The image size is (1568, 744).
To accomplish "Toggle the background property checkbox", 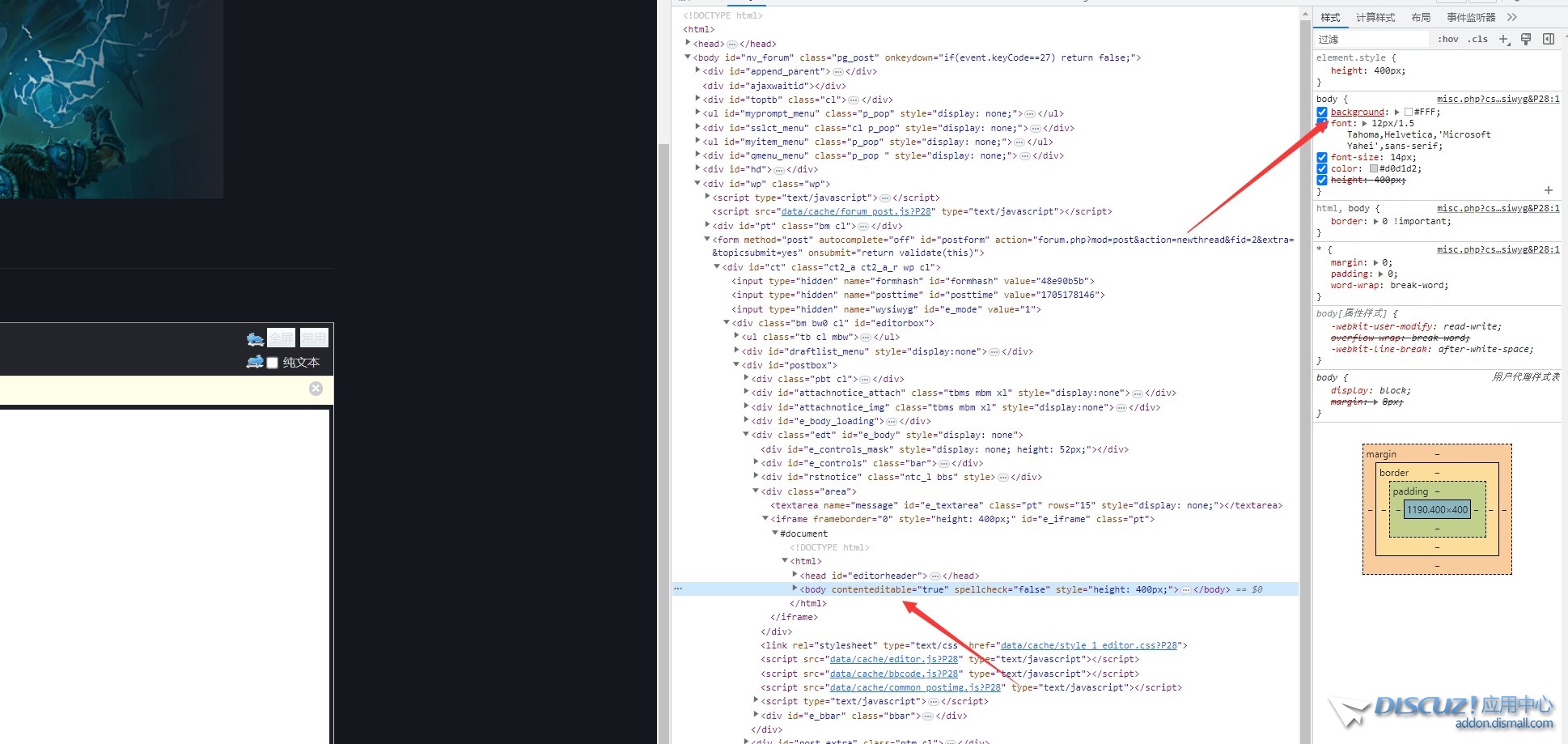I will pyautogui.click(x=1322, y=113).
